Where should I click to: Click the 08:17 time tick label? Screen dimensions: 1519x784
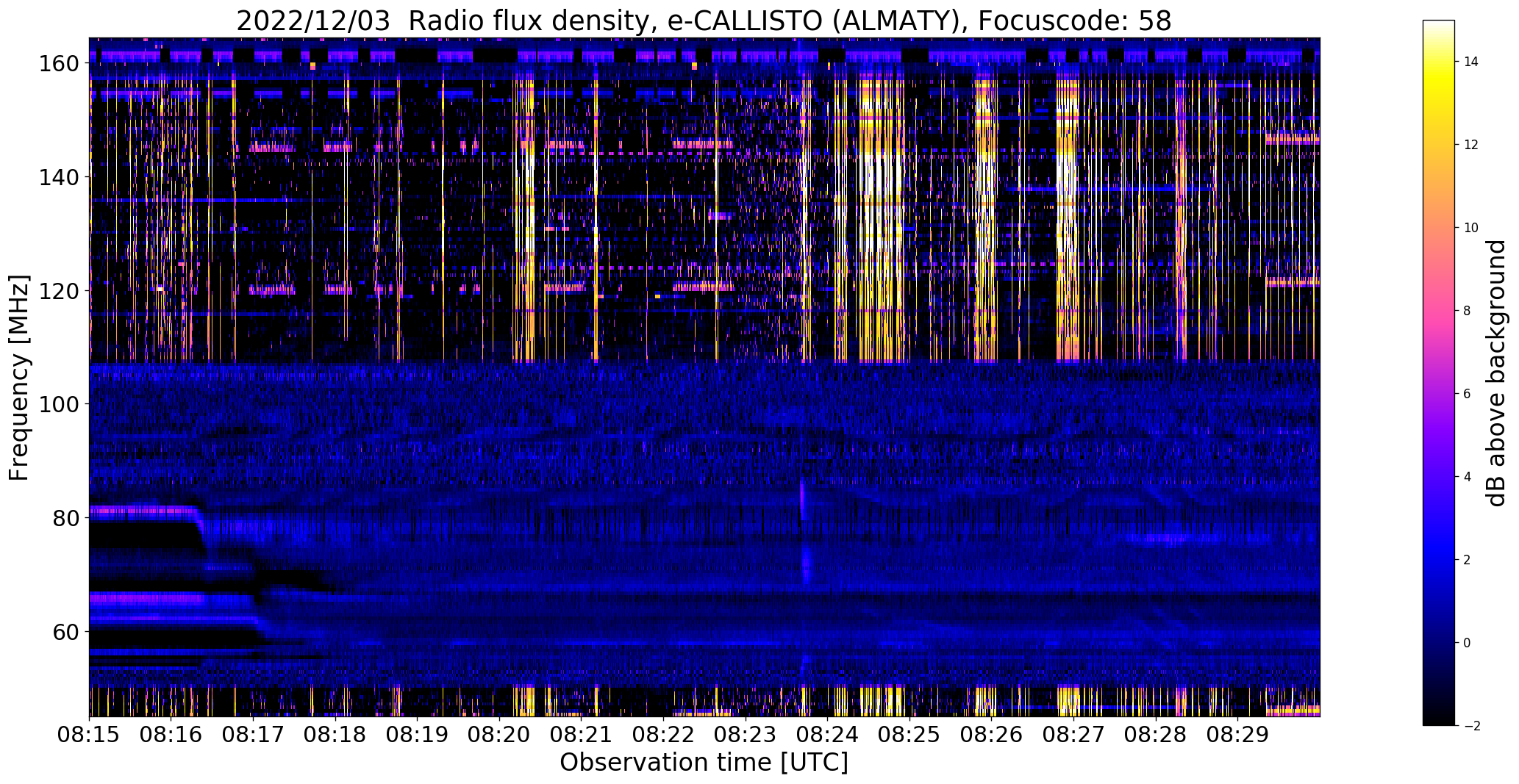253,734
